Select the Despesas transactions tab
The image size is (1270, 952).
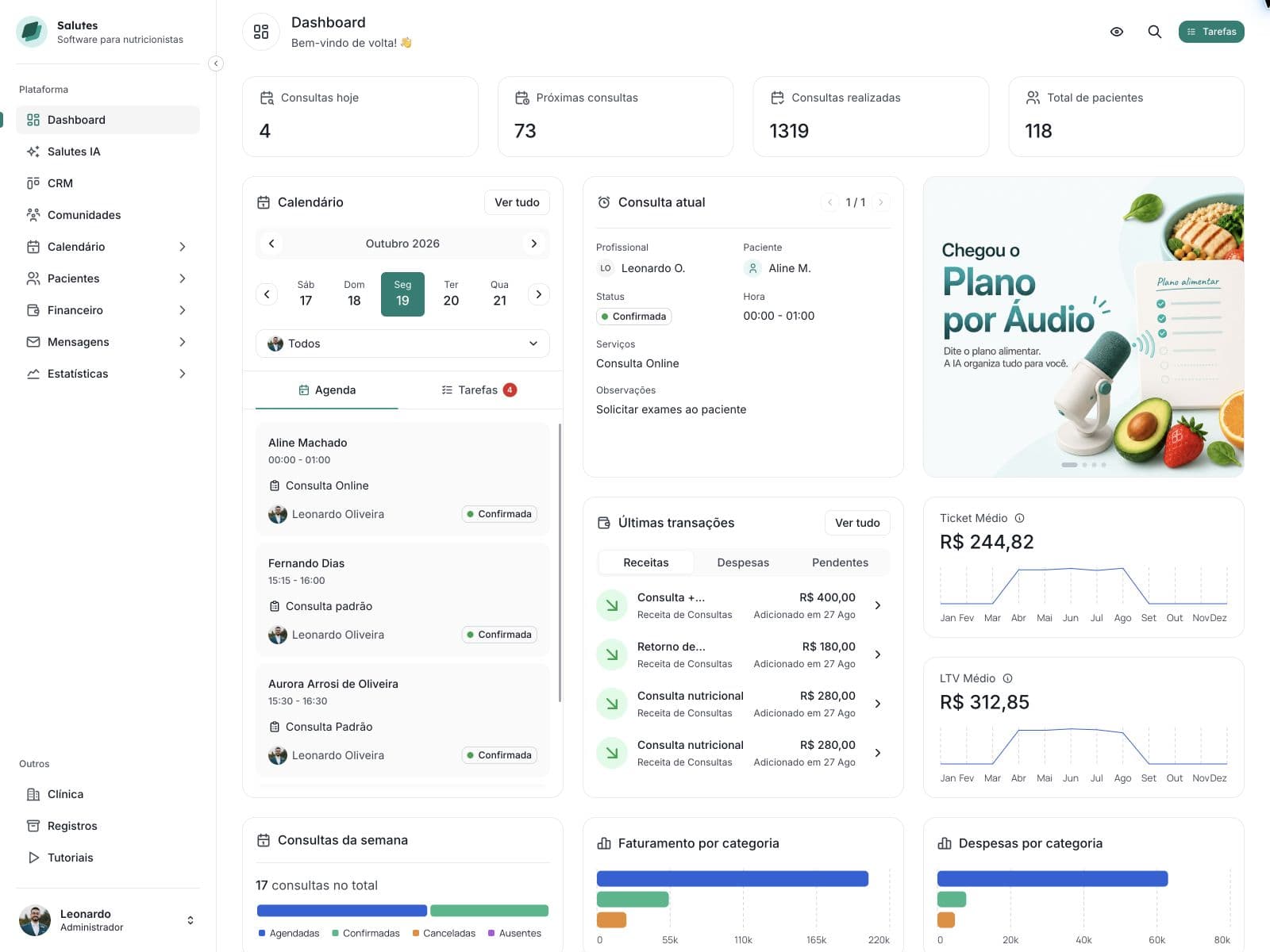(743, 562)
